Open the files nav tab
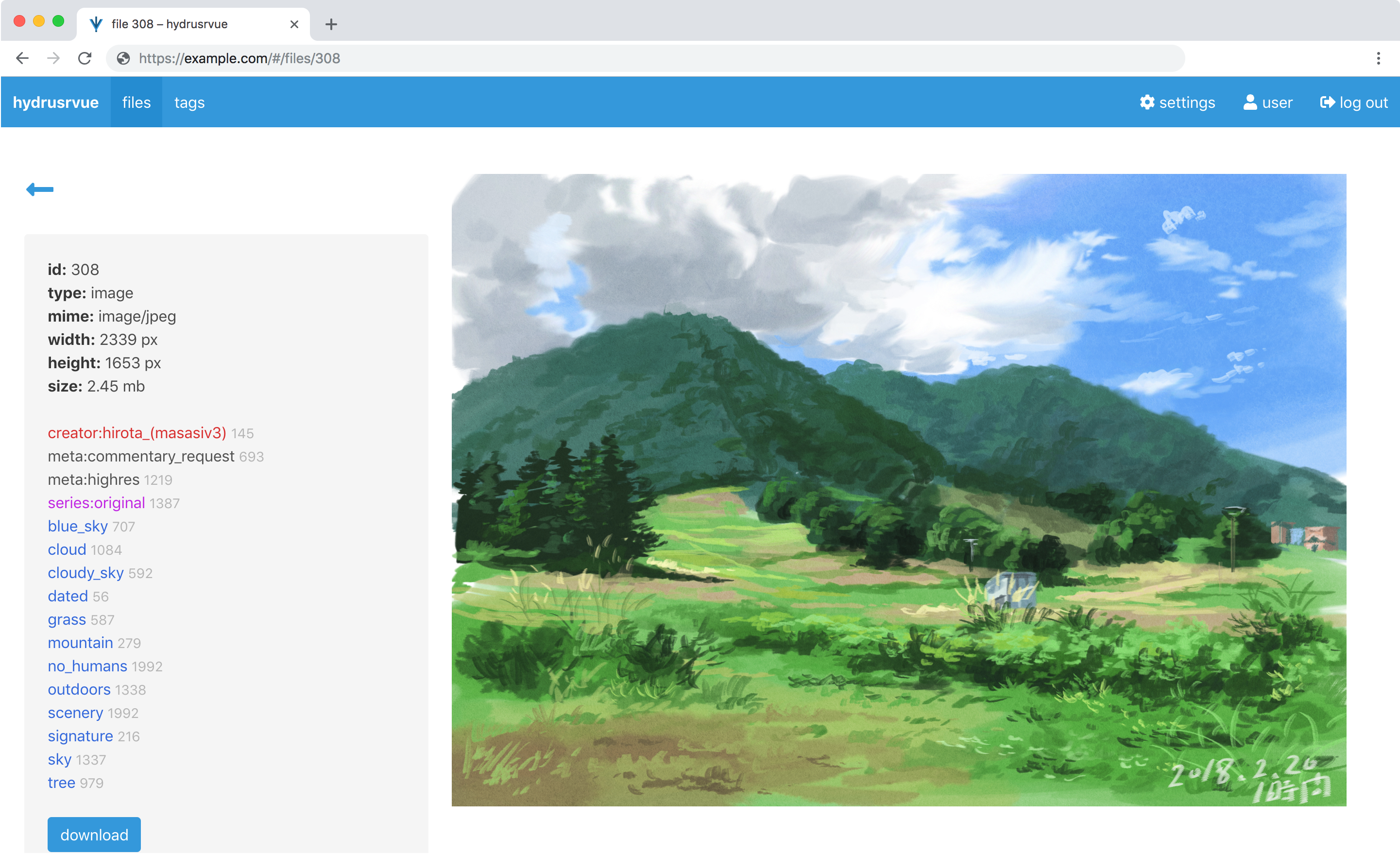Viewport: 1400px width, 854px height. tap(137, 102)
